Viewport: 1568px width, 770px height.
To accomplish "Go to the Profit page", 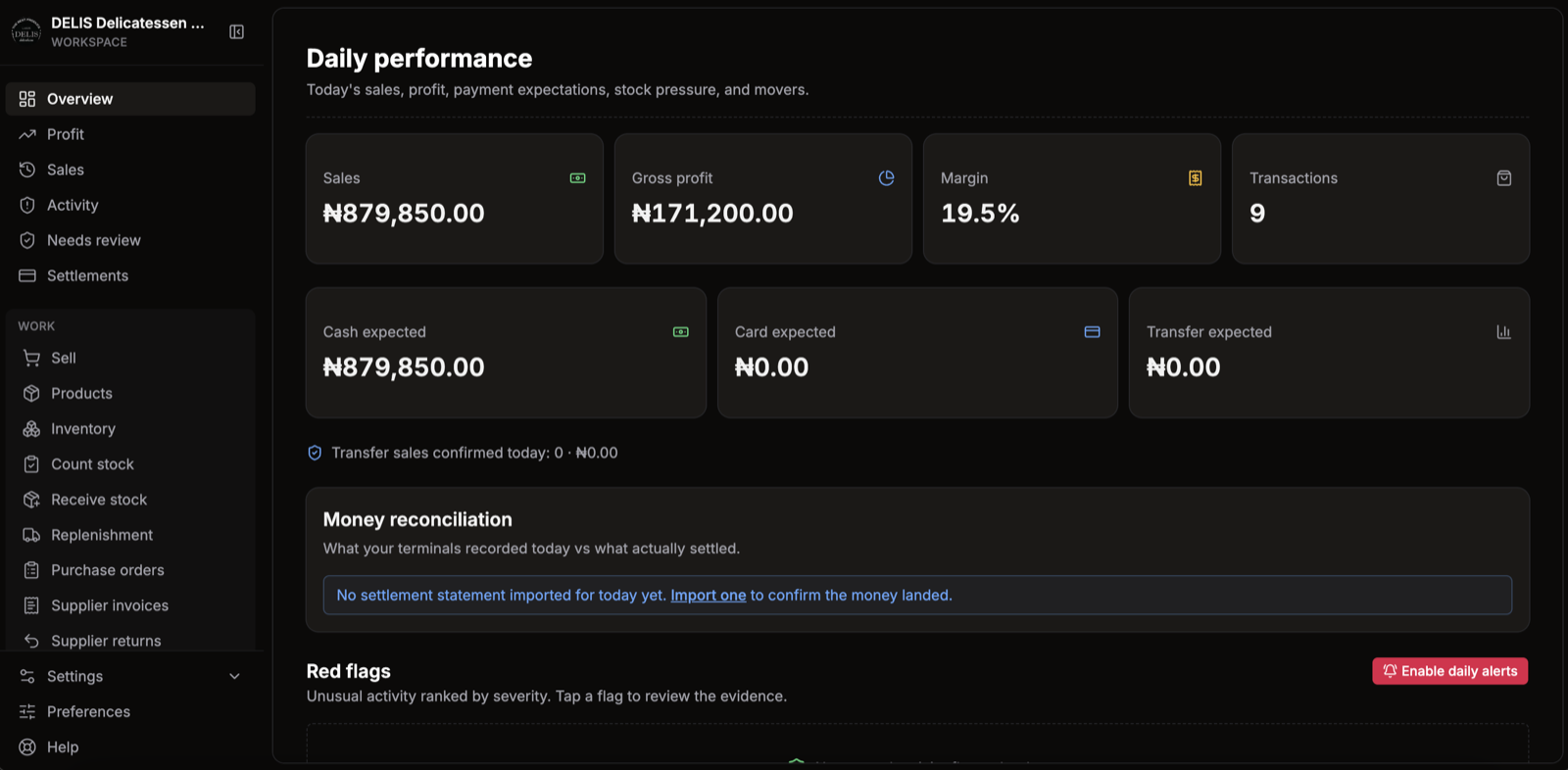I will pos(130,134).
